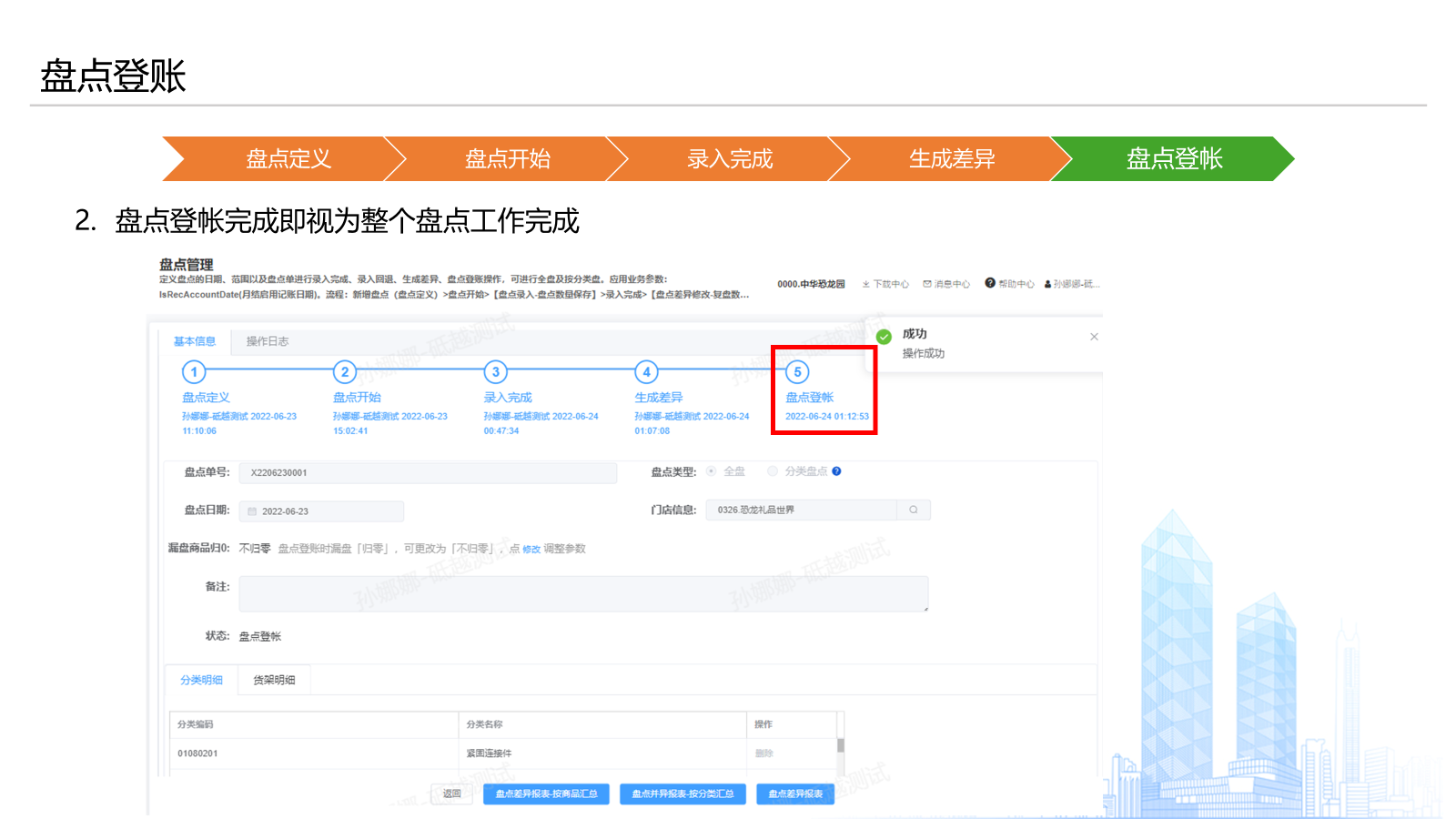Click the 盘点登帐 step label under step 5
This screenshot has height=819, width=1456.
tap(810, 398)
